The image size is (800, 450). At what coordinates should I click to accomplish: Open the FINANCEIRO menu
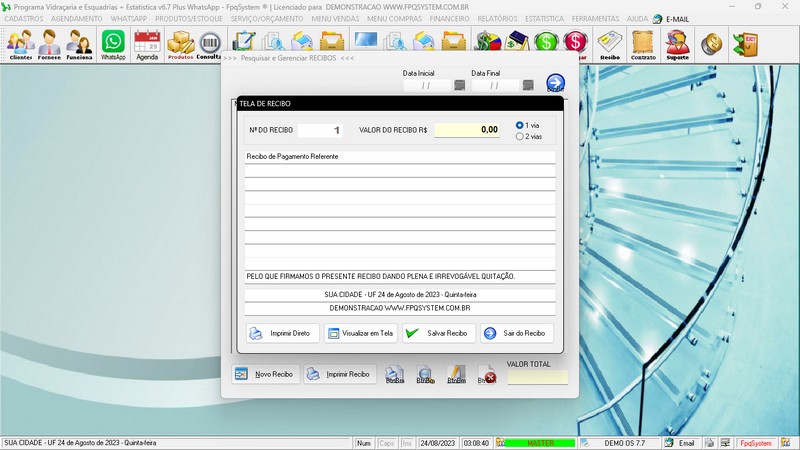(449, 19)
